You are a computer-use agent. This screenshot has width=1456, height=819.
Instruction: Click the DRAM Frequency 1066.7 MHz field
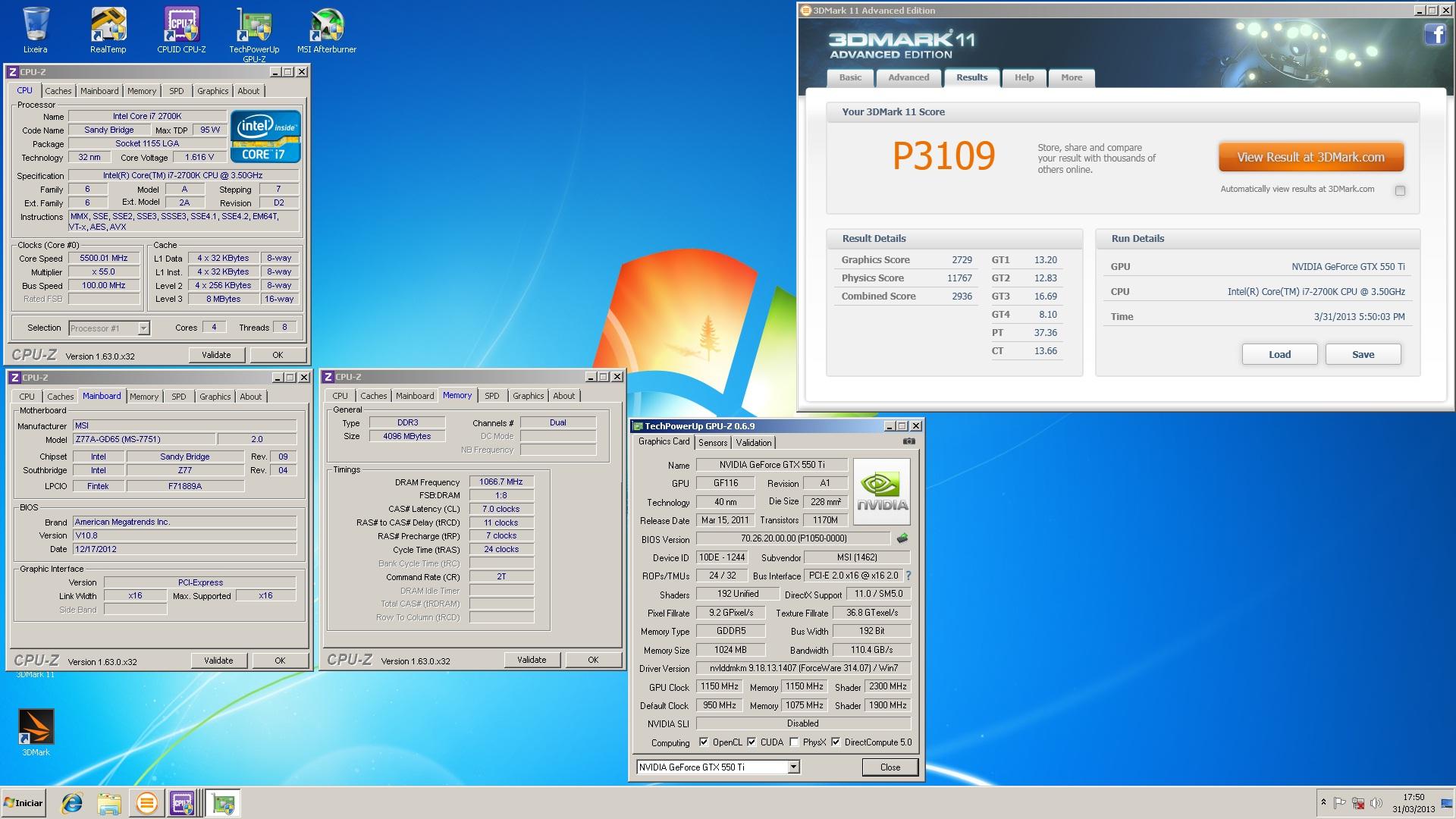point(501,482)
